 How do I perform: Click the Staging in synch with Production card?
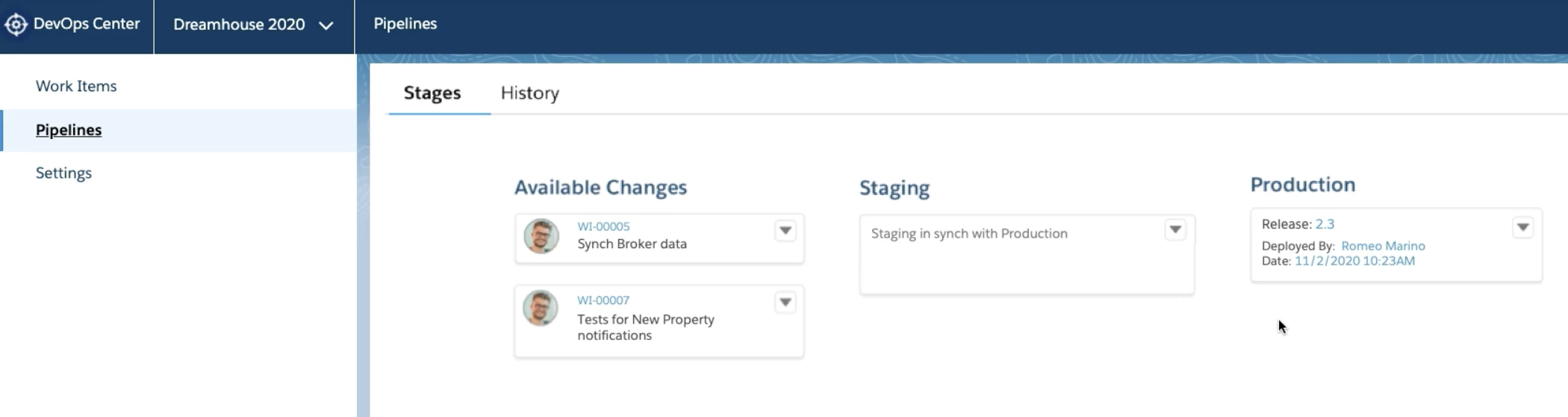pyautogui.click(x=1027, y=255)
